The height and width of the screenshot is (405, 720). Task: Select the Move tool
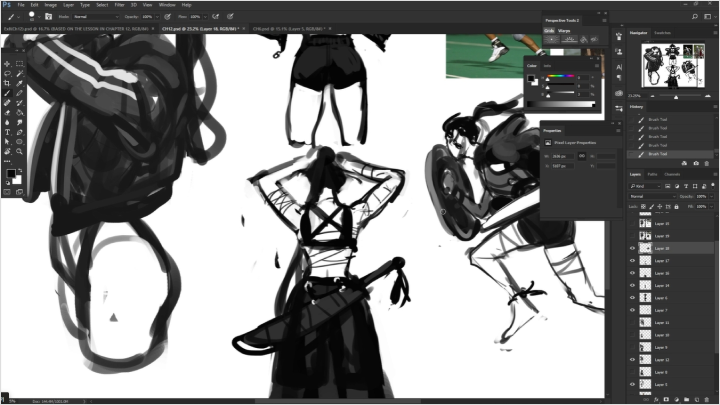click(7, 64)
